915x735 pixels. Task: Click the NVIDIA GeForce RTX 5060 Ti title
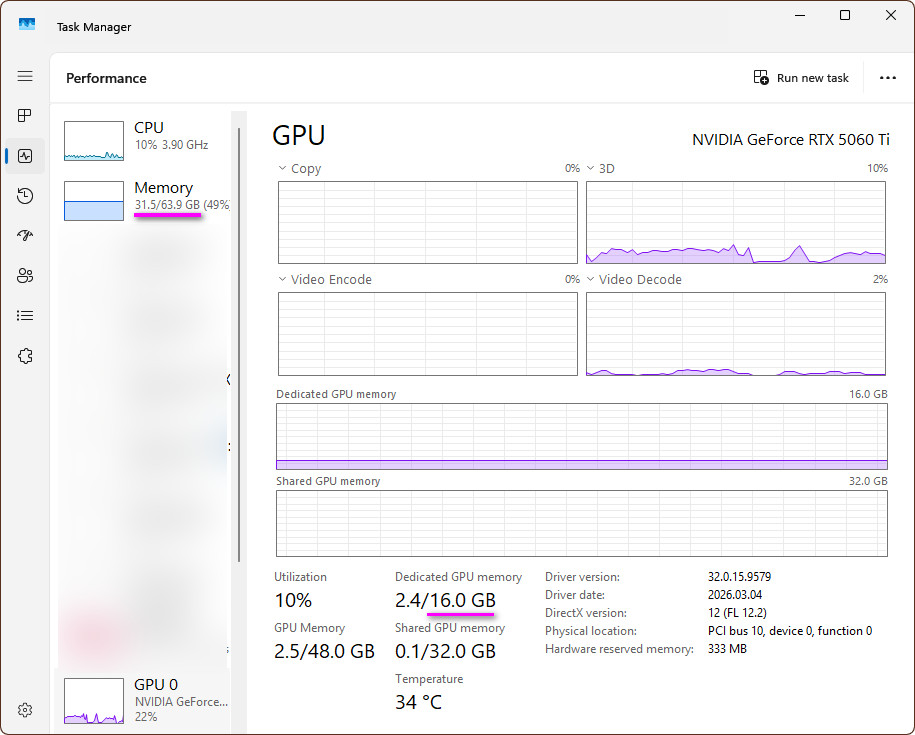[x=791, y=139]
